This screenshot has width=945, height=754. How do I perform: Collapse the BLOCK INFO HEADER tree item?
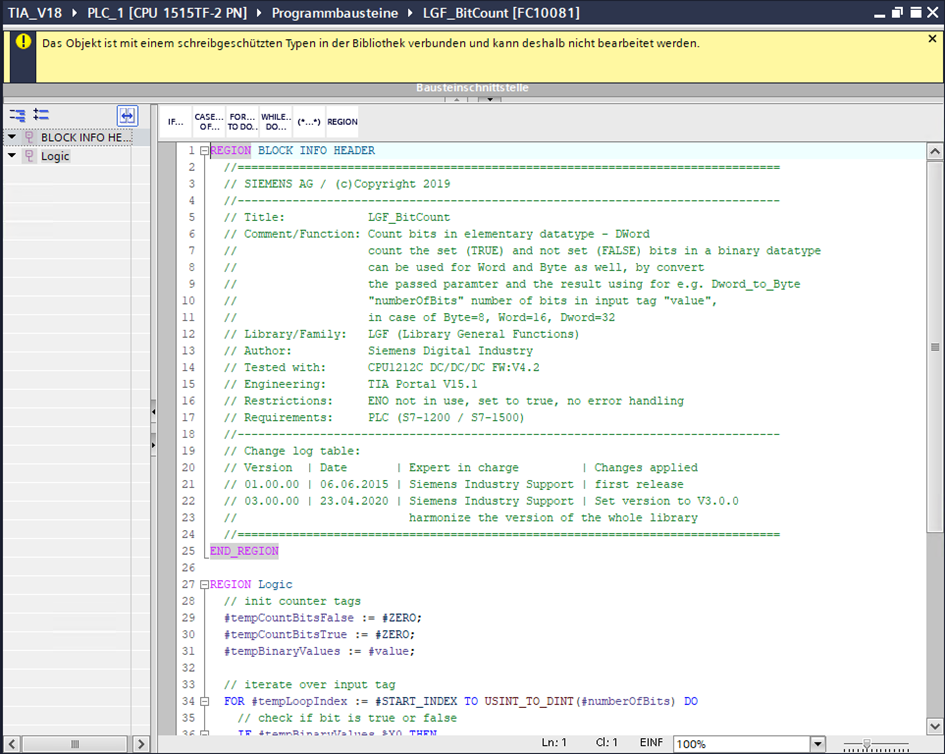point(12,137)
